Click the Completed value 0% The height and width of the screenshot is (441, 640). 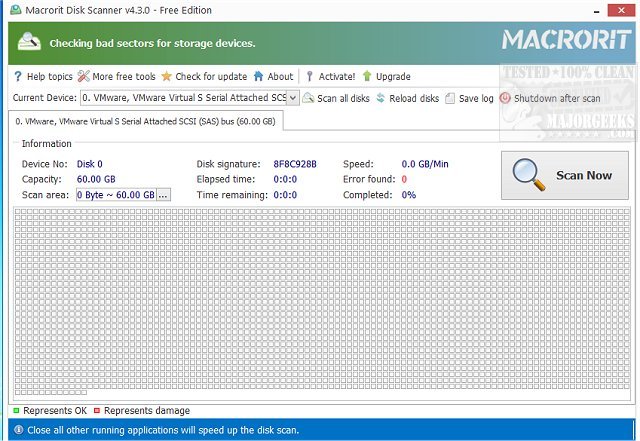(409, 195)
